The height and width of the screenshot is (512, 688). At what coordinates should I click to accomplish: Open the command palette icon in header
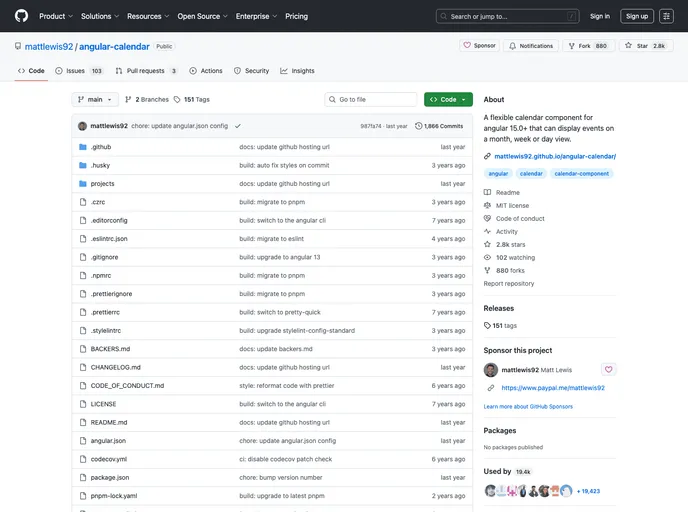click(x=666, y=16)
